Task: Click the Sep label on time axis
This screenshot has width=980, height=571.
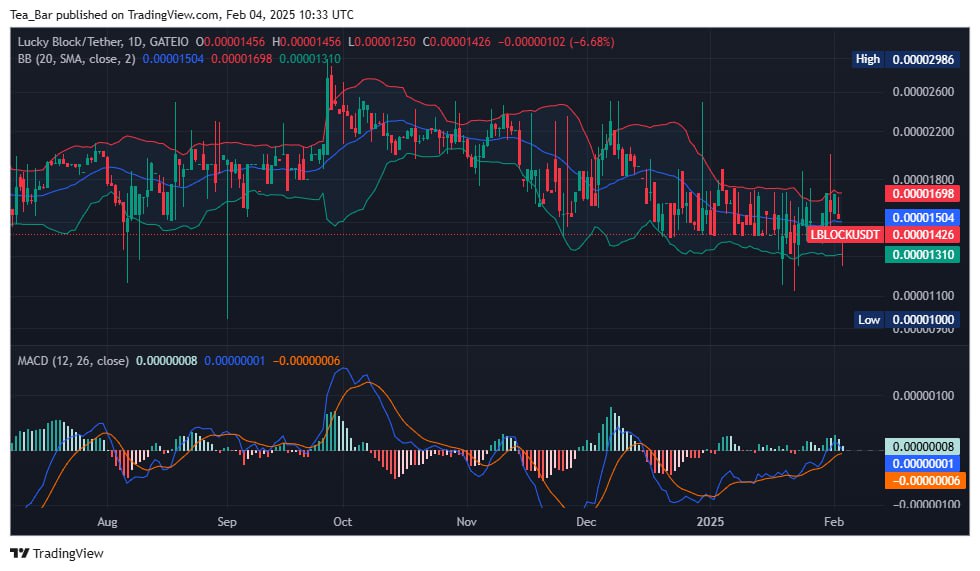Action: pos(227,522)
